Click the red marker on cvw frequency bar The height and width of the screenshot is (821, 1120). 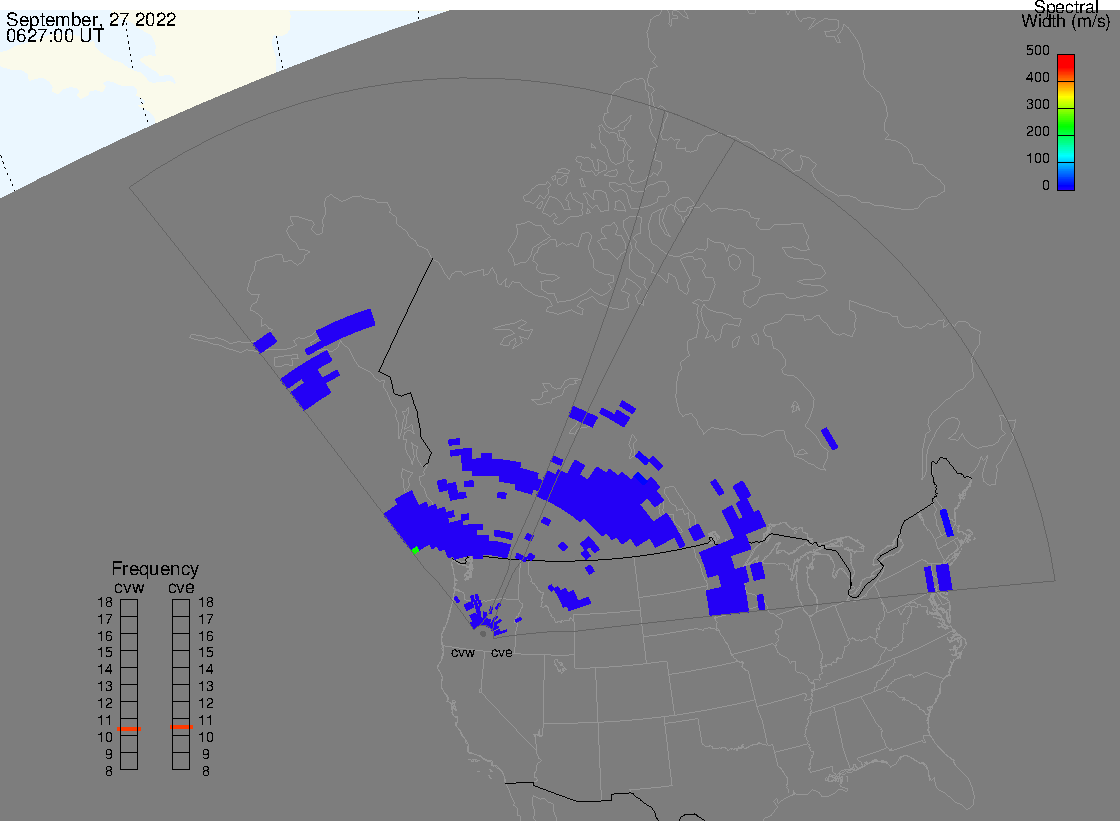(x=129, y=729)
